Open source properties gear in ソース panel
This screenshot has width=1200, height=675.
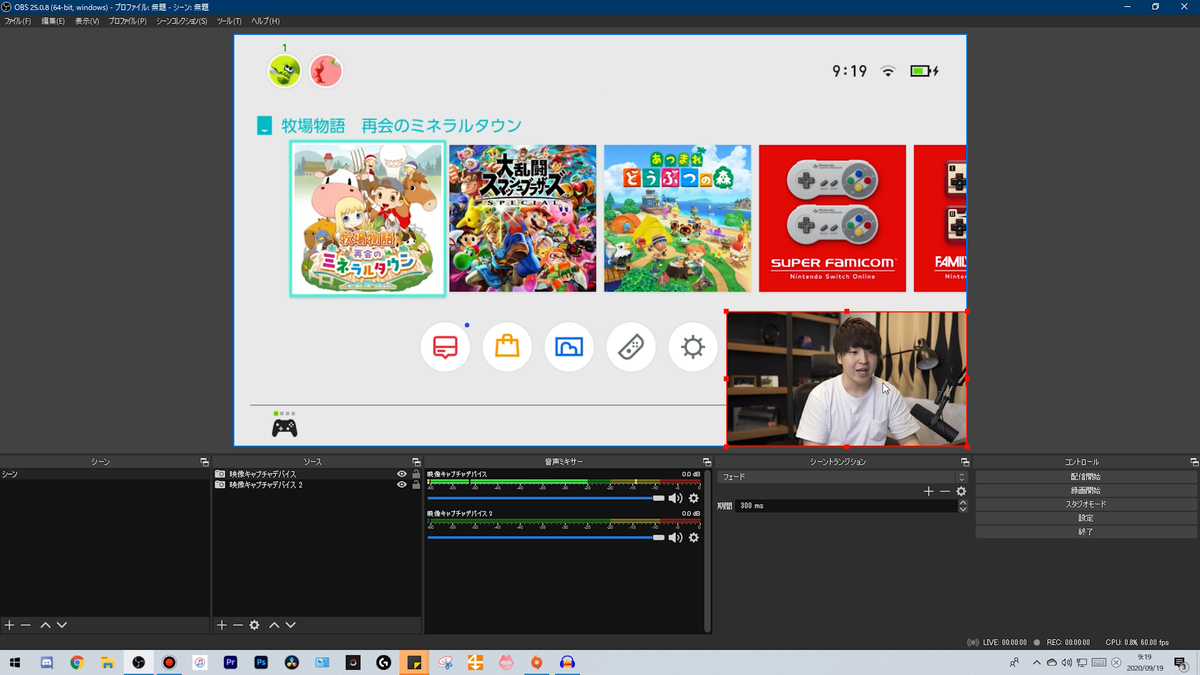coord(255,625)
